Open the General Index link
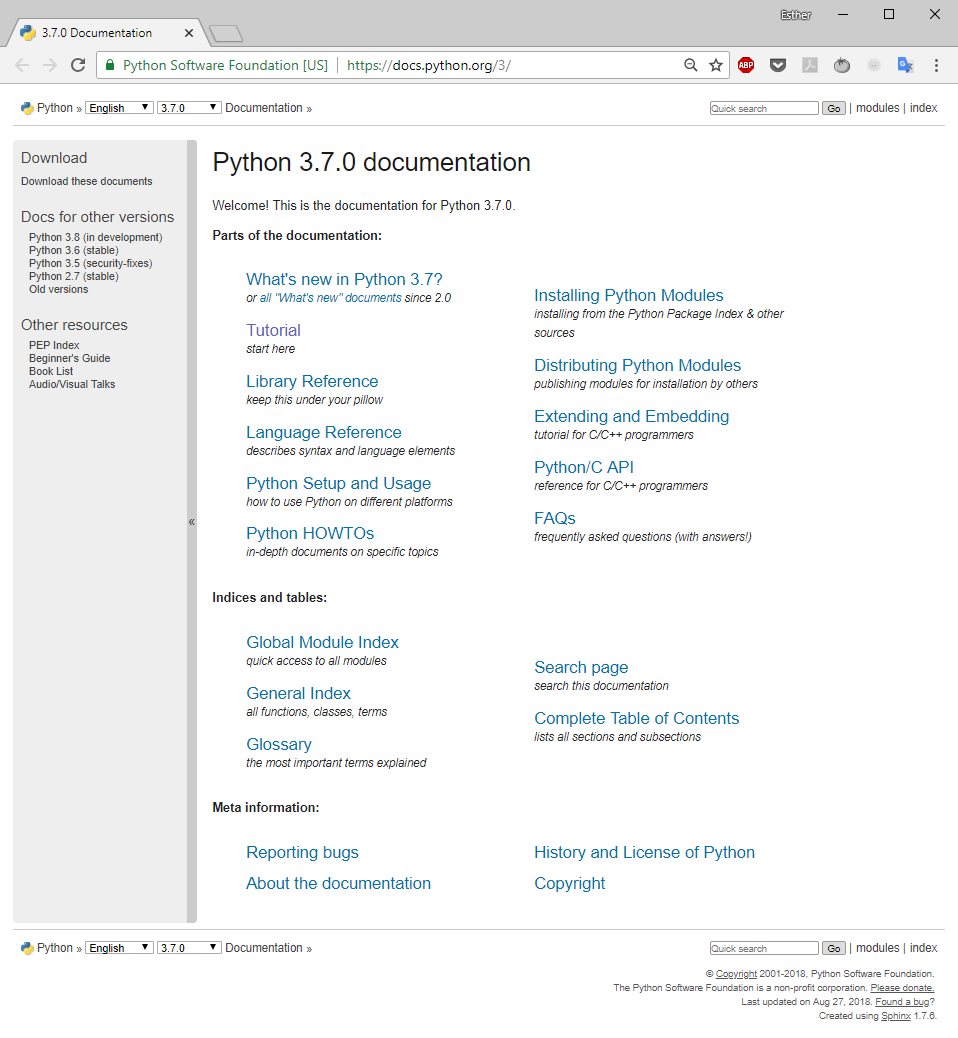Image resolution: width=958 pixels, height=1038 pixels. pos(299,693)
